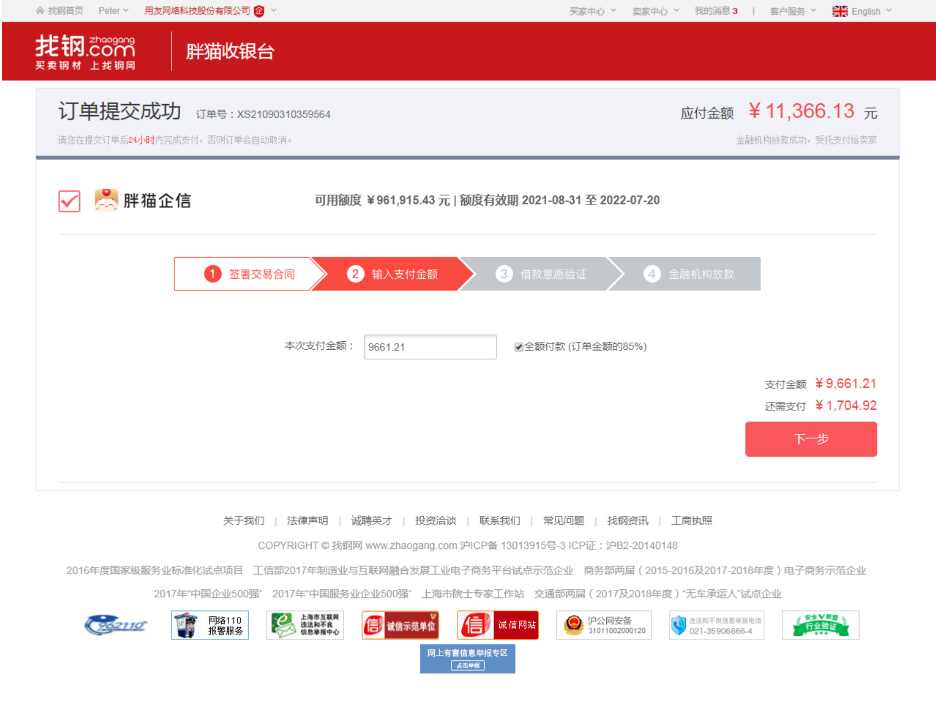Screen dimensions: 936x704
Task: Open the 联系我们 footer link
Action: coord(500,521)
